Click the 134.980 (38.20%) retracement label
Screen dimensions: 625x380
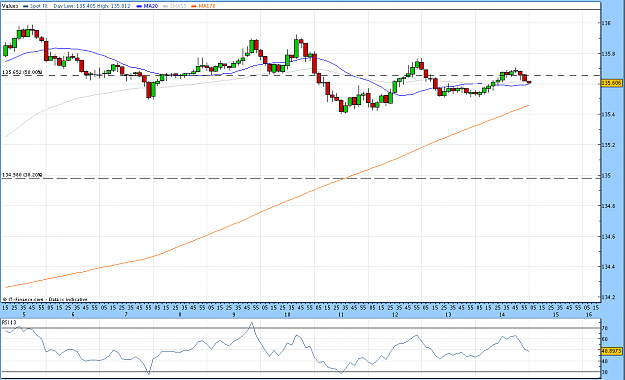pyautogui.click(x=22, y=175)
